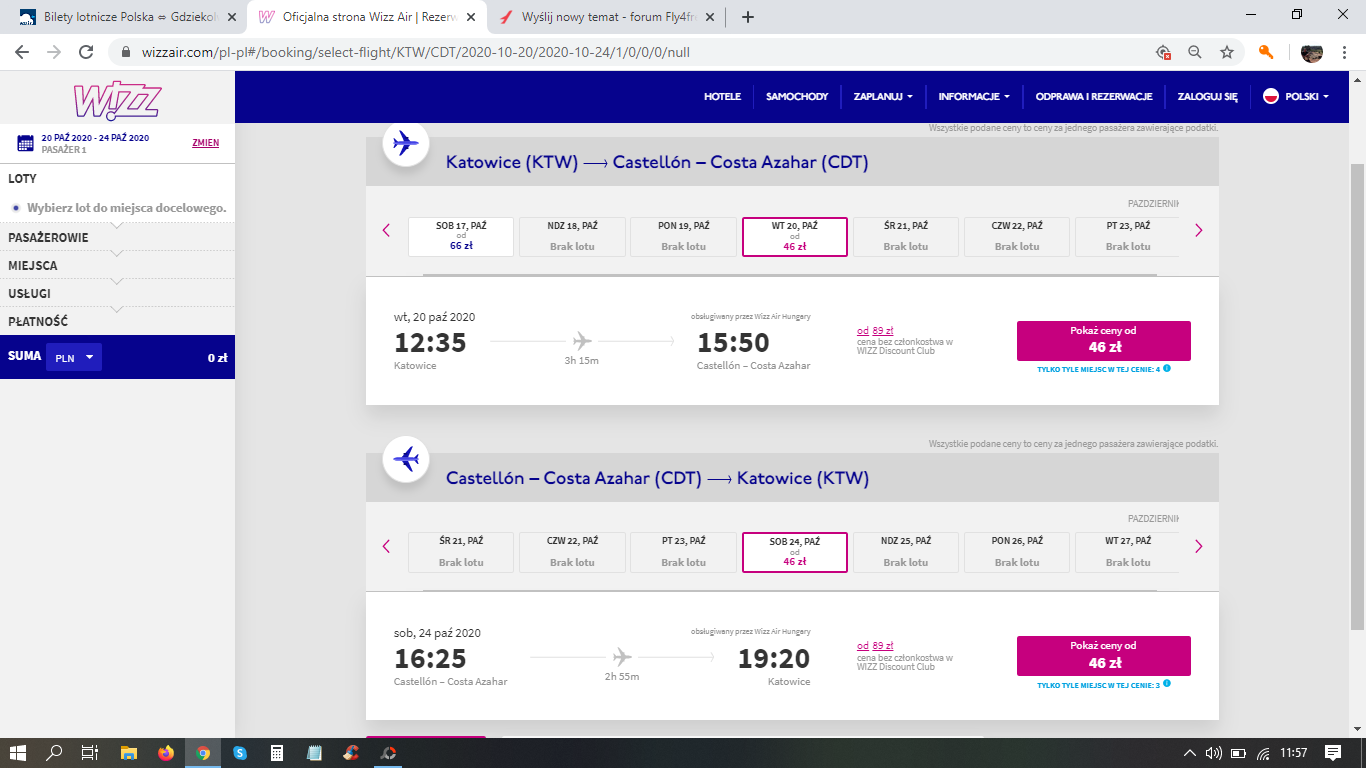Click the Wizz Air logo

pyautogui.click(x=117, y=101)
